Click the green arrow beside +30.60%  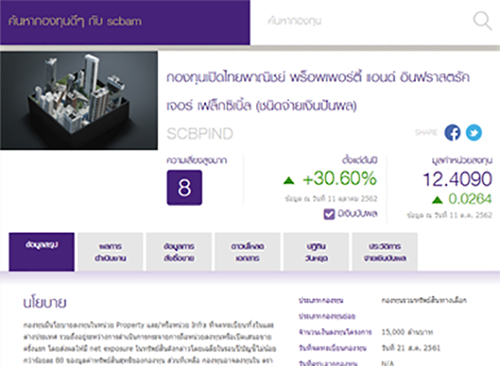(x=289, y=180)
